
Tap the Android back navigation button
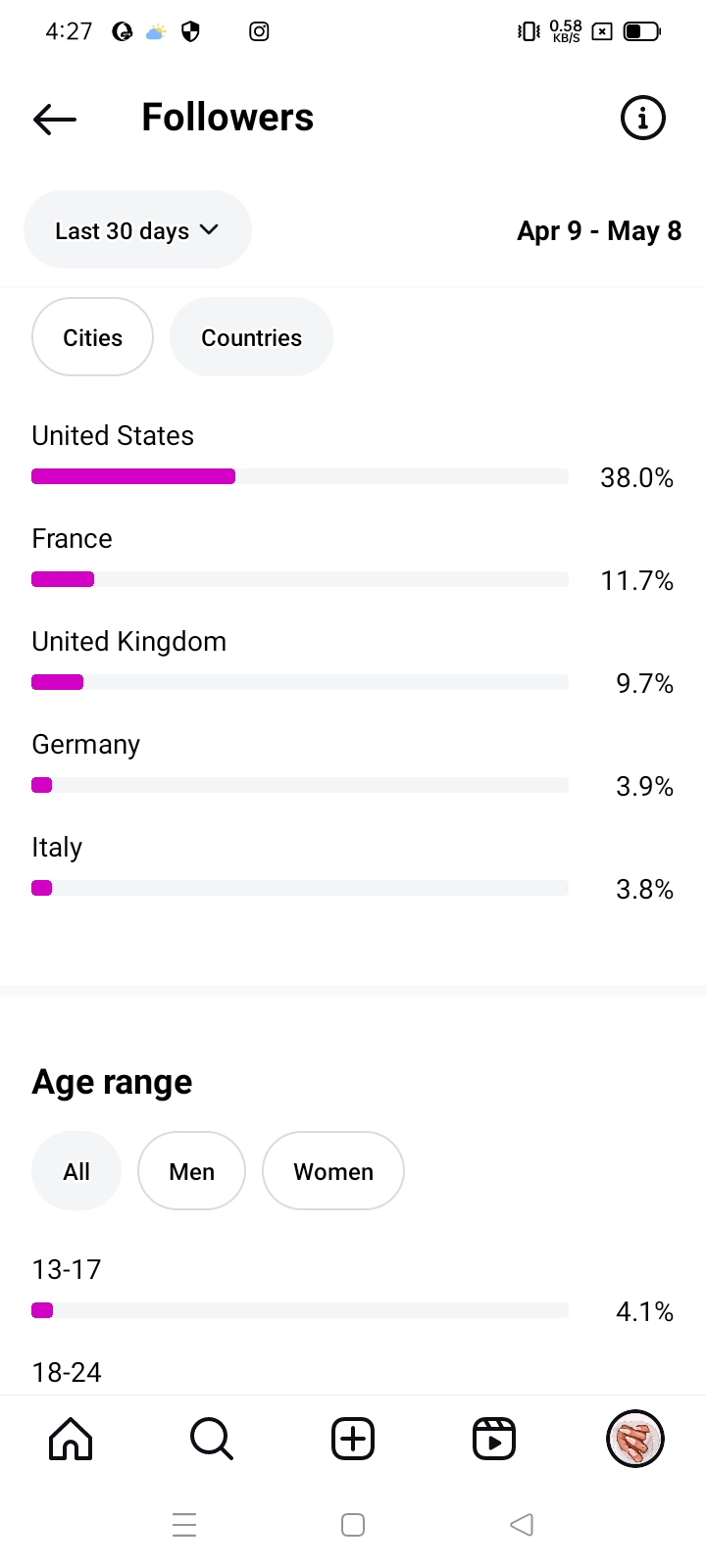click(x=522, y=1525)
